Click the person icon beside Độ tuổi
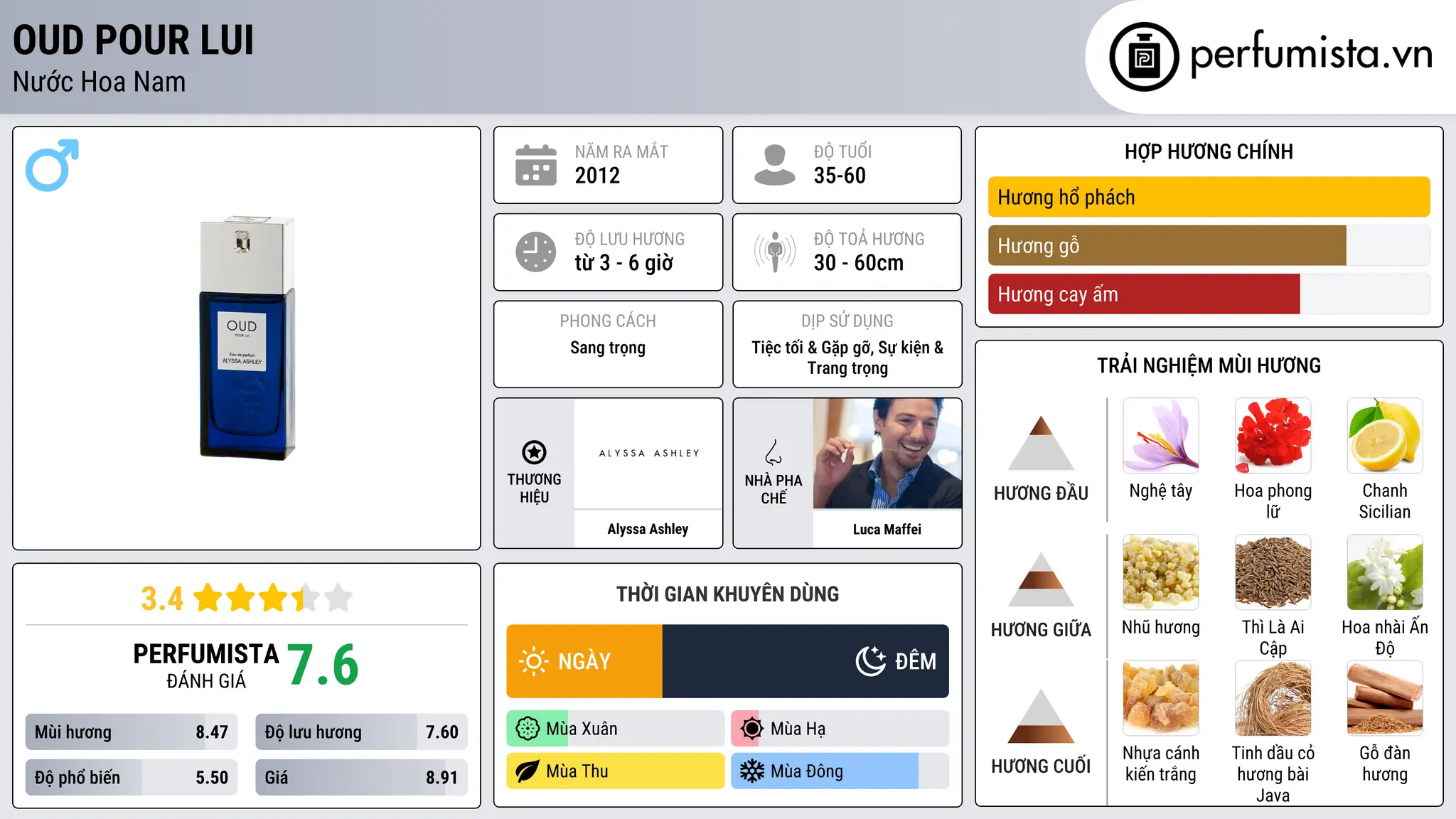This screenshot has width=1456, height=819. tap(774, 165)
